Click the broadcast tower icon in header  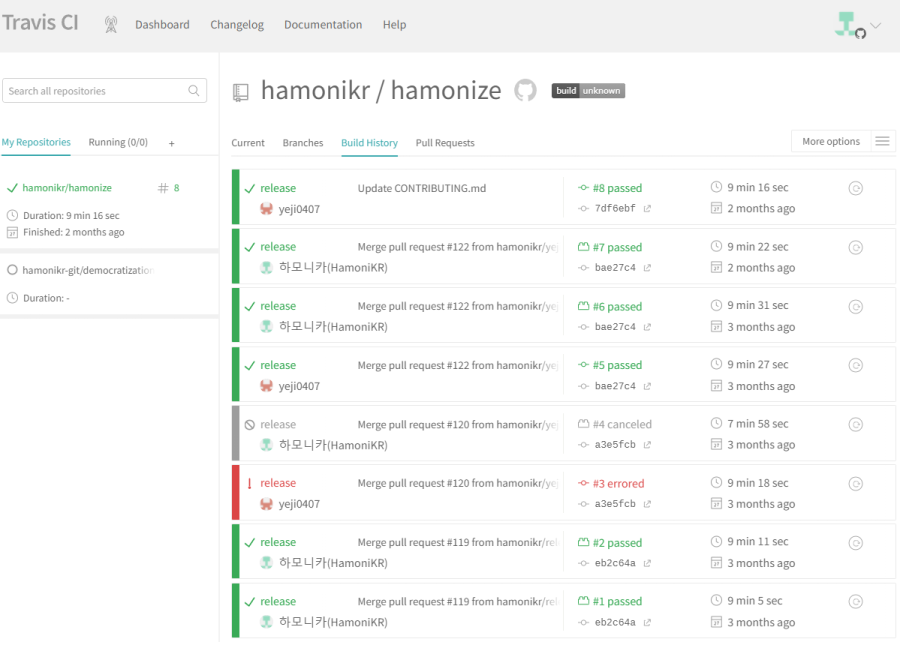(110, 24)
